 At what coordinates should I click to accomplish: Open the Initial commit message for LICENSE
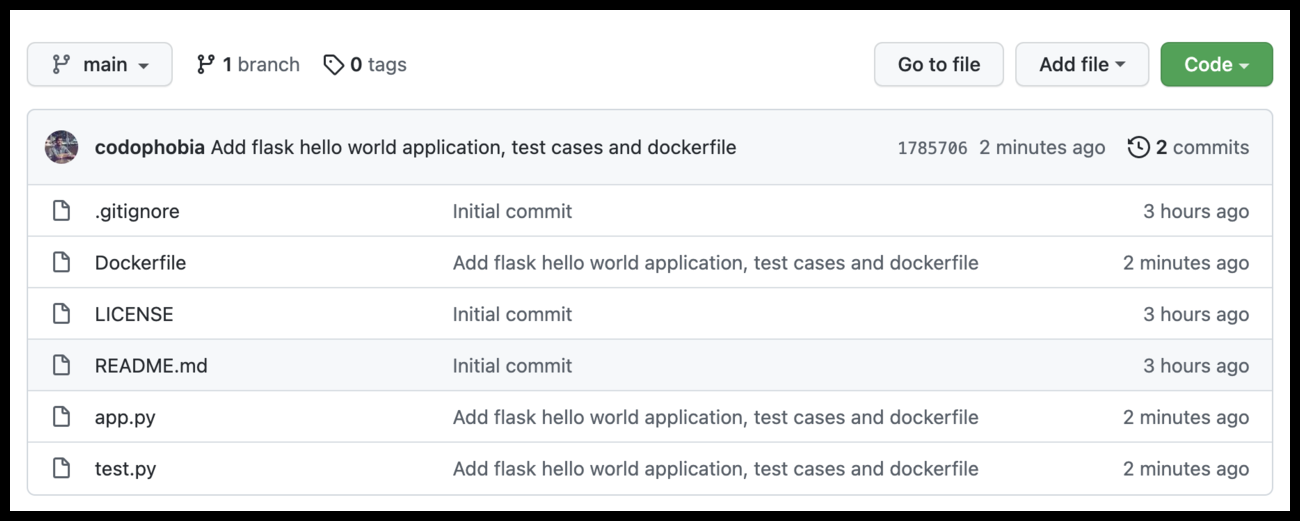(512, 314)
